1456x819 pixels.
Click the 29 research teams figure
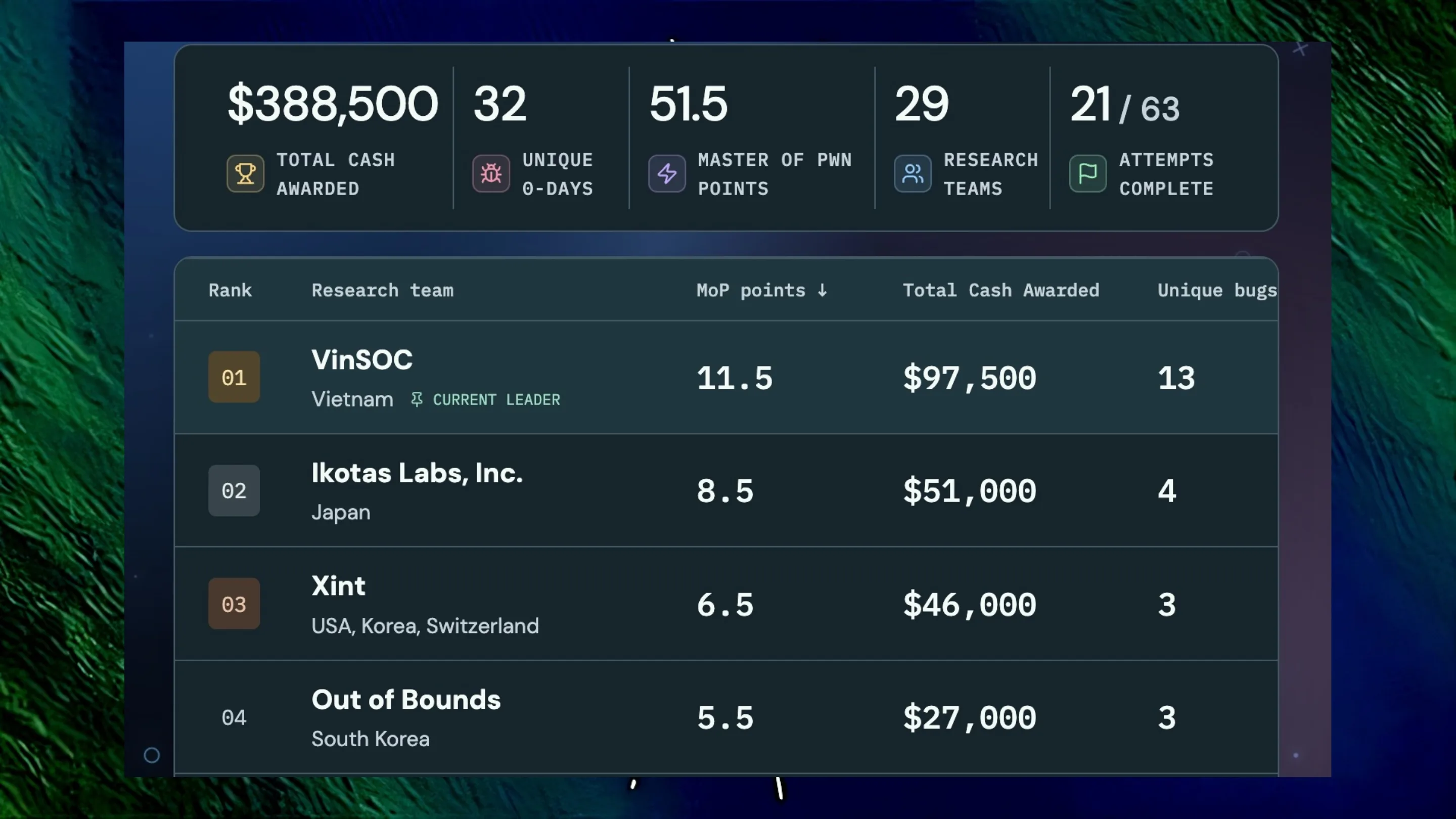[922, 104]
